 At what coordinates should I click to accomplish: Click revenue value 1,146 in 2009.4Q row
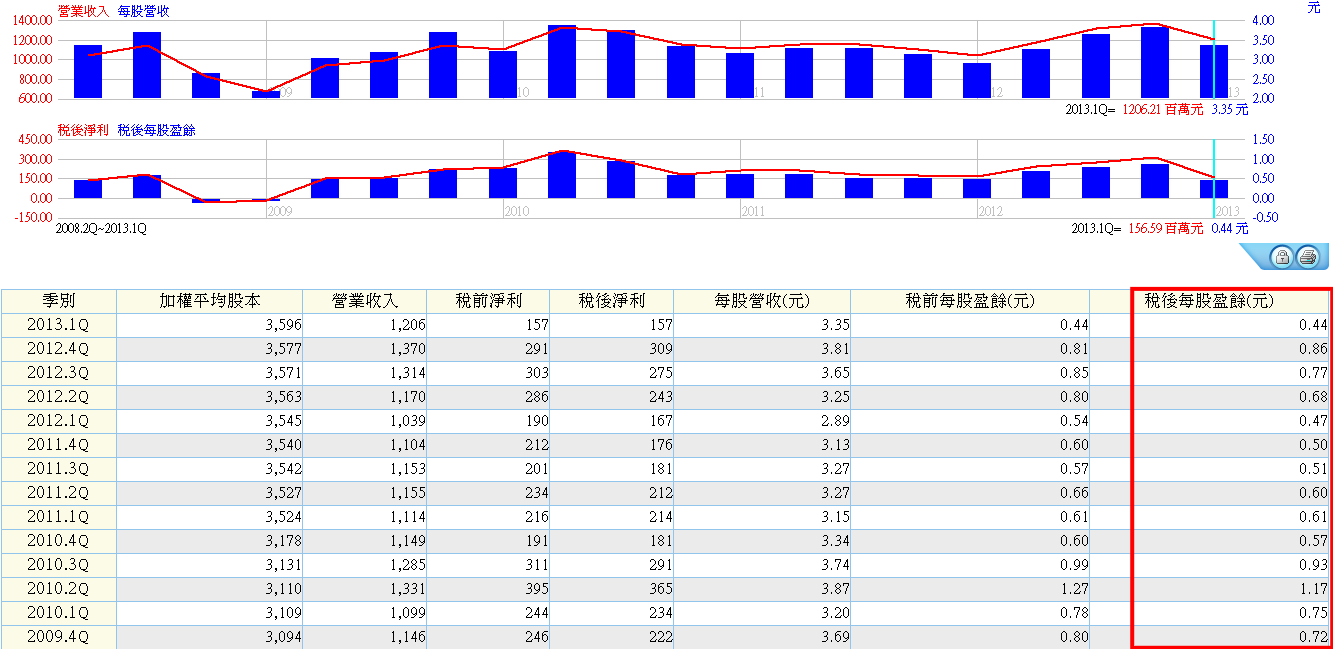(407, 637)
